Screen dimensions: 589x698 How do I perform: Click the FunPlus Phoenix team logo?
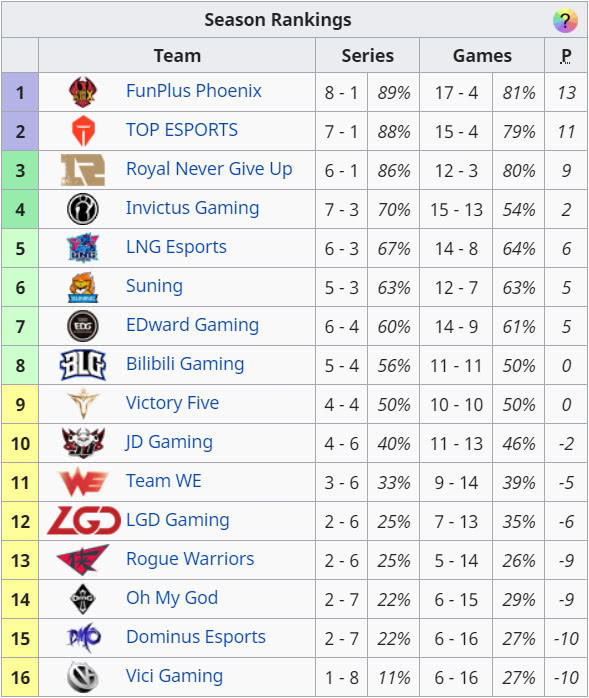83,92
